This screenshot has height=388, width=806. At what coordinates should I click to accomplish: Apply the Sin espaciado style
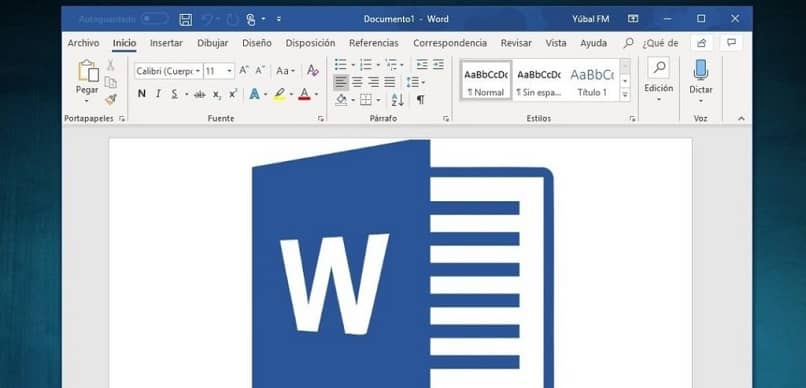click(x=539, y=81)
